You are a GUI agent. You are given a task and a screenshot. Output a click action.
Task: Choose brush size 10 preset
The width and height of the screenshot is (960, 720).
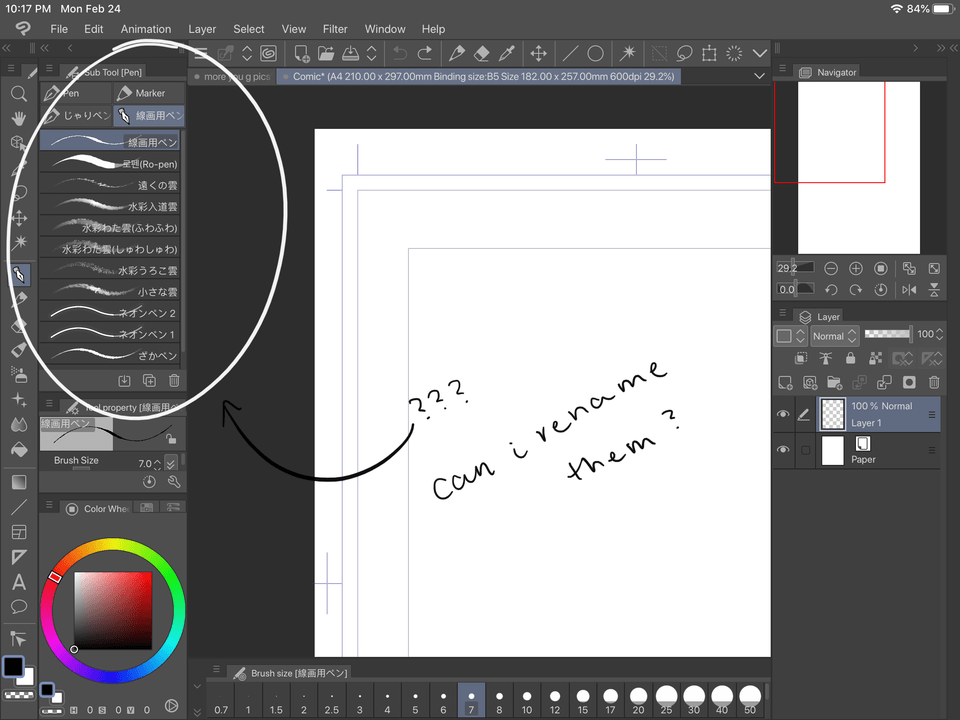[527, 700]
